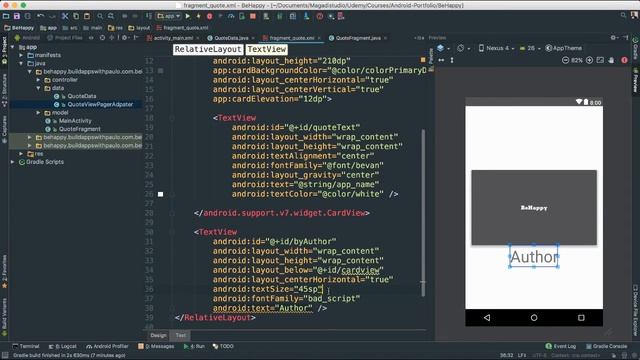The width and height of the screenshot is (640, 360).
Task: Open the Messages tool window
Action: pos(156,347)
